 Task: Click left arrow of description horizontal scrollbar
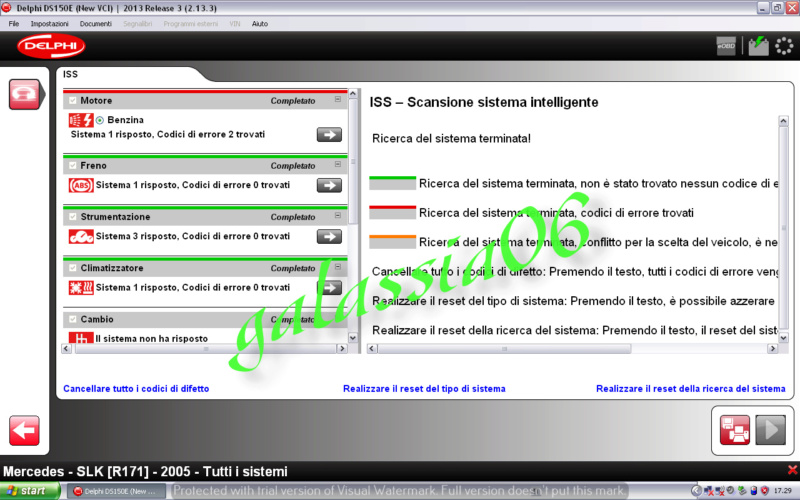[372, 348]
